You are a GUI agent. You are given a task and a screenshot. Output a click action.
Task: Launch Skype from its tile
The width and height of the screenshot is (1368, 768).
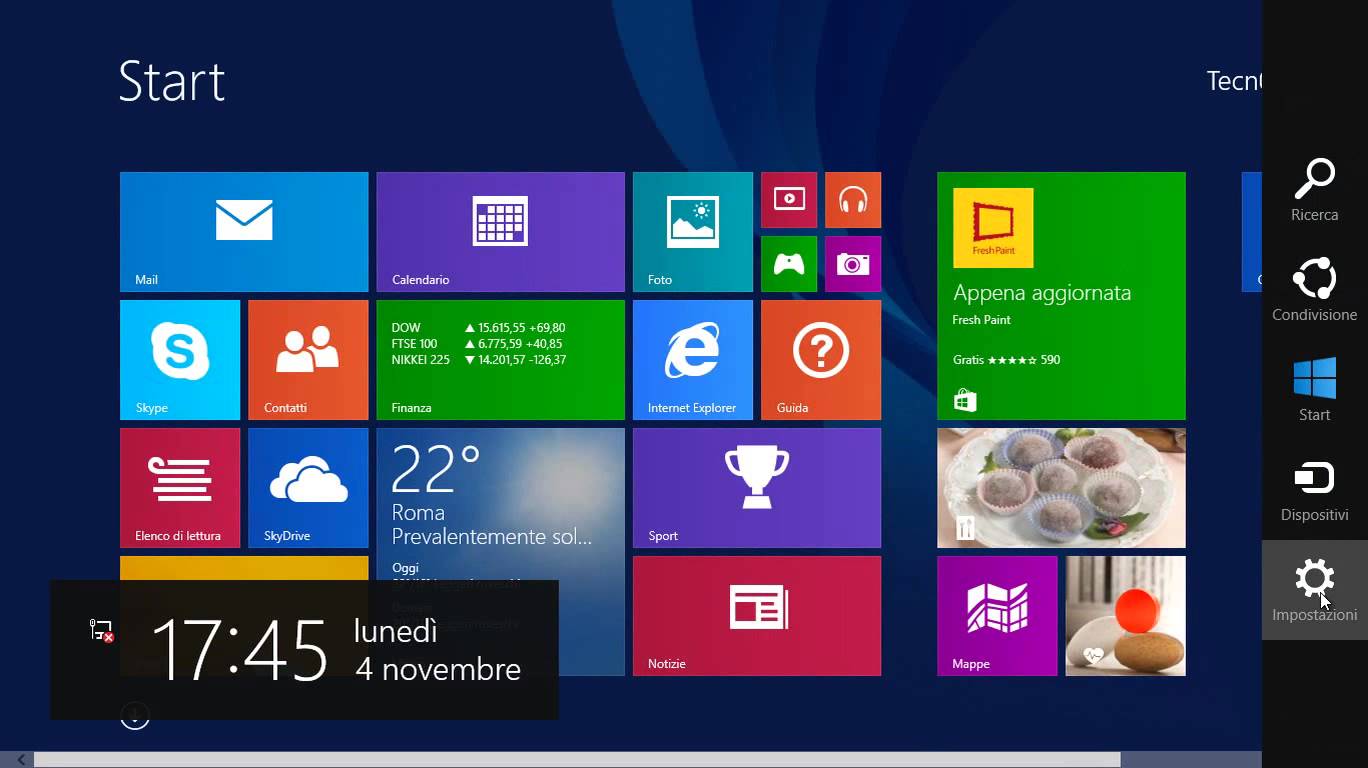(179, 359)
